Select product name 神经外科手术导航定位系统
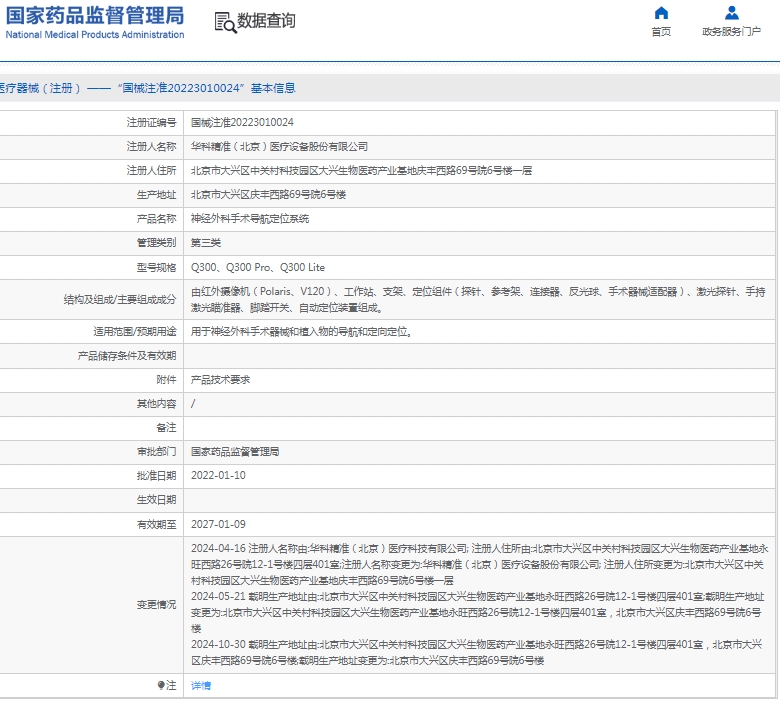780x702 pixels. pyautogui.click(x=250, y=218)
